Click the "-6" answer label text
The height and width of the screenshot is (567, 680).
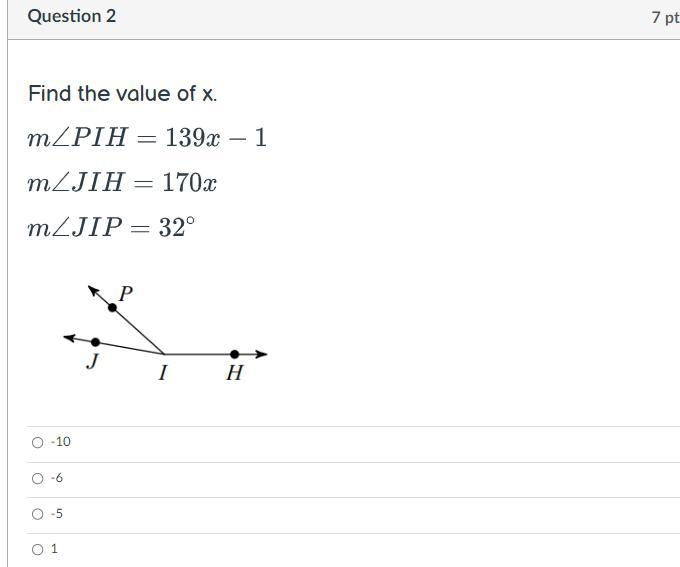[x=57, y=478]
